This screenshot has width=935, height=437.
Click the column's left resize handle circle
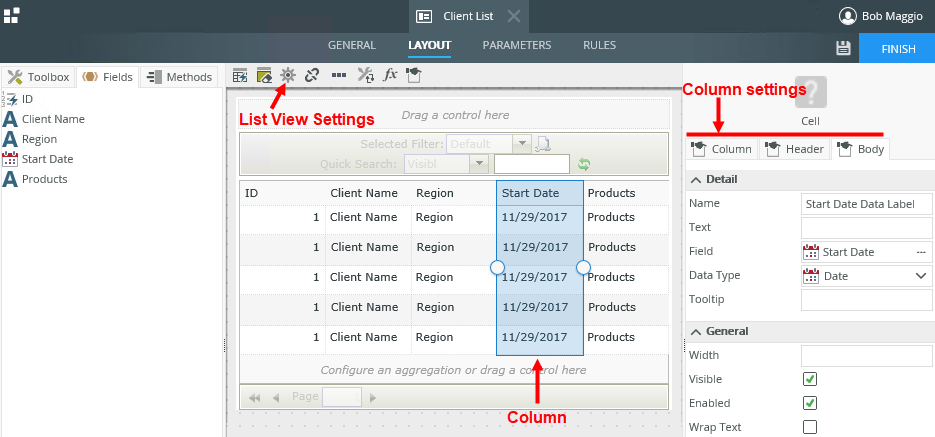click(x=497, y=267)
